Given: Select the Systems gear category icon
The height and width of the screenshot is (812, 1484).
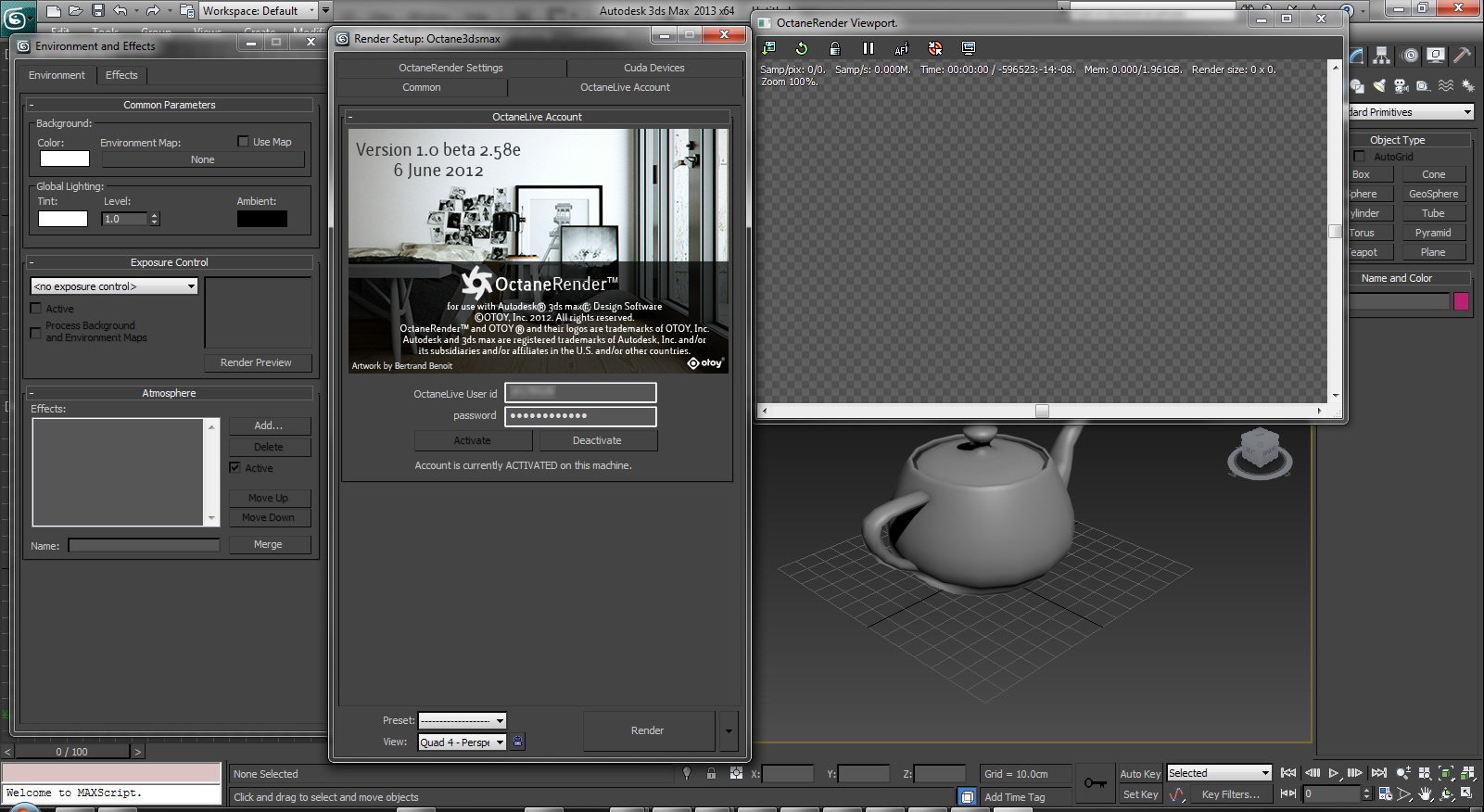Looking at the screenshot, I should click(x=1468, y=85).
